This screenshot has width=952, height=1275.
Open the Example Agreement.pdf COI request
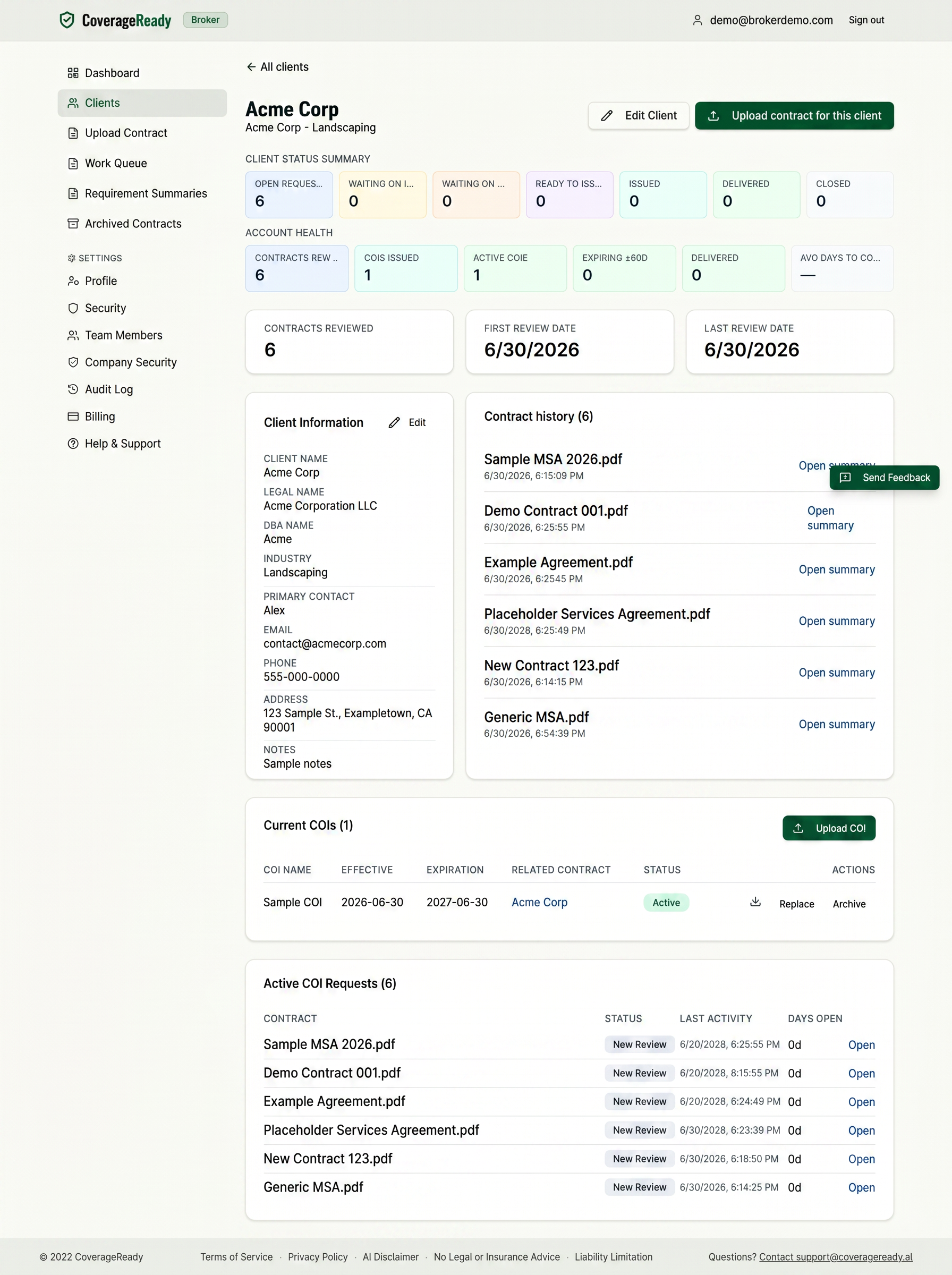point(861,1102)
